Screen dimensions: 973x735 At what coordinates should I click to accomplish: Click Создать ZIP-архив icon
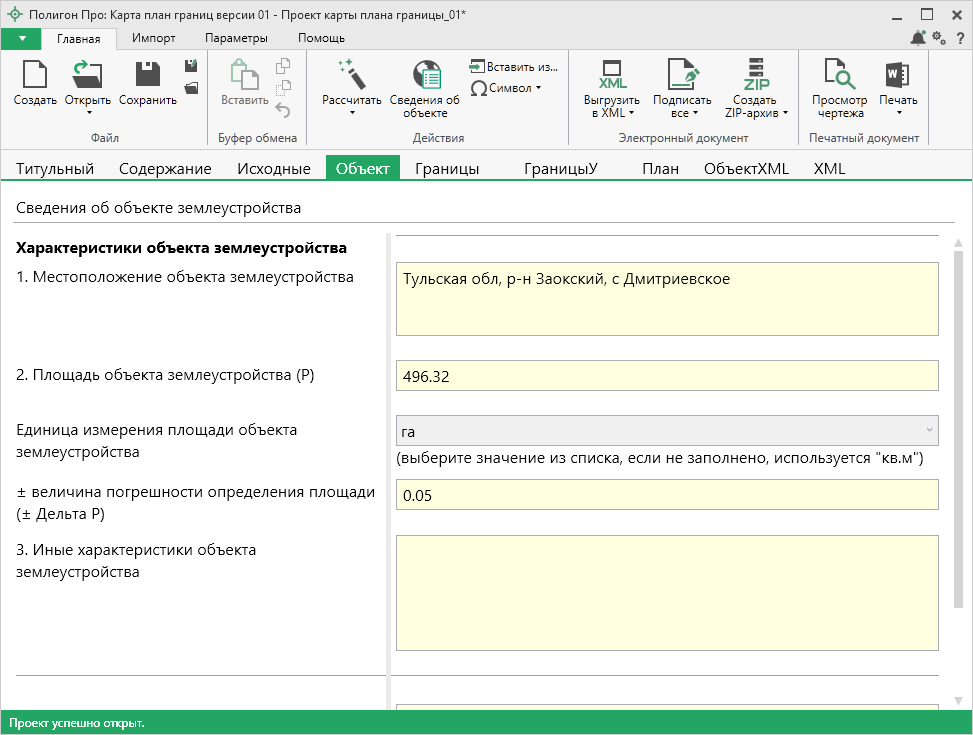click(x=755, y=76)
